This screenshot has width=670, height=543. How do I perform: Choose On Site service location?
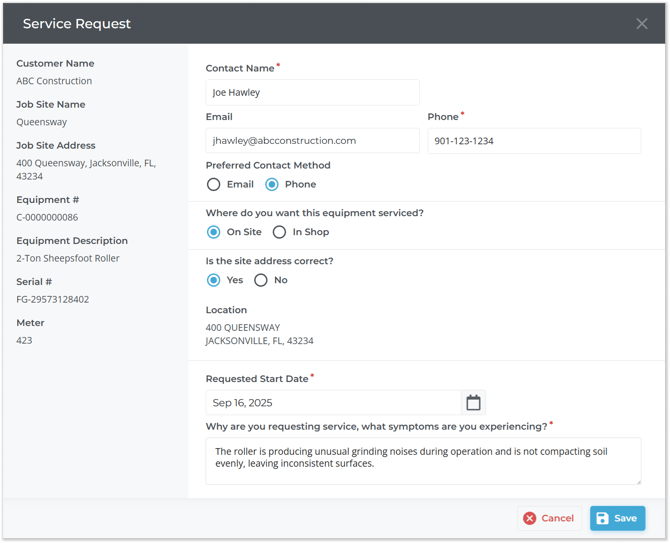(x=213, y=232)
